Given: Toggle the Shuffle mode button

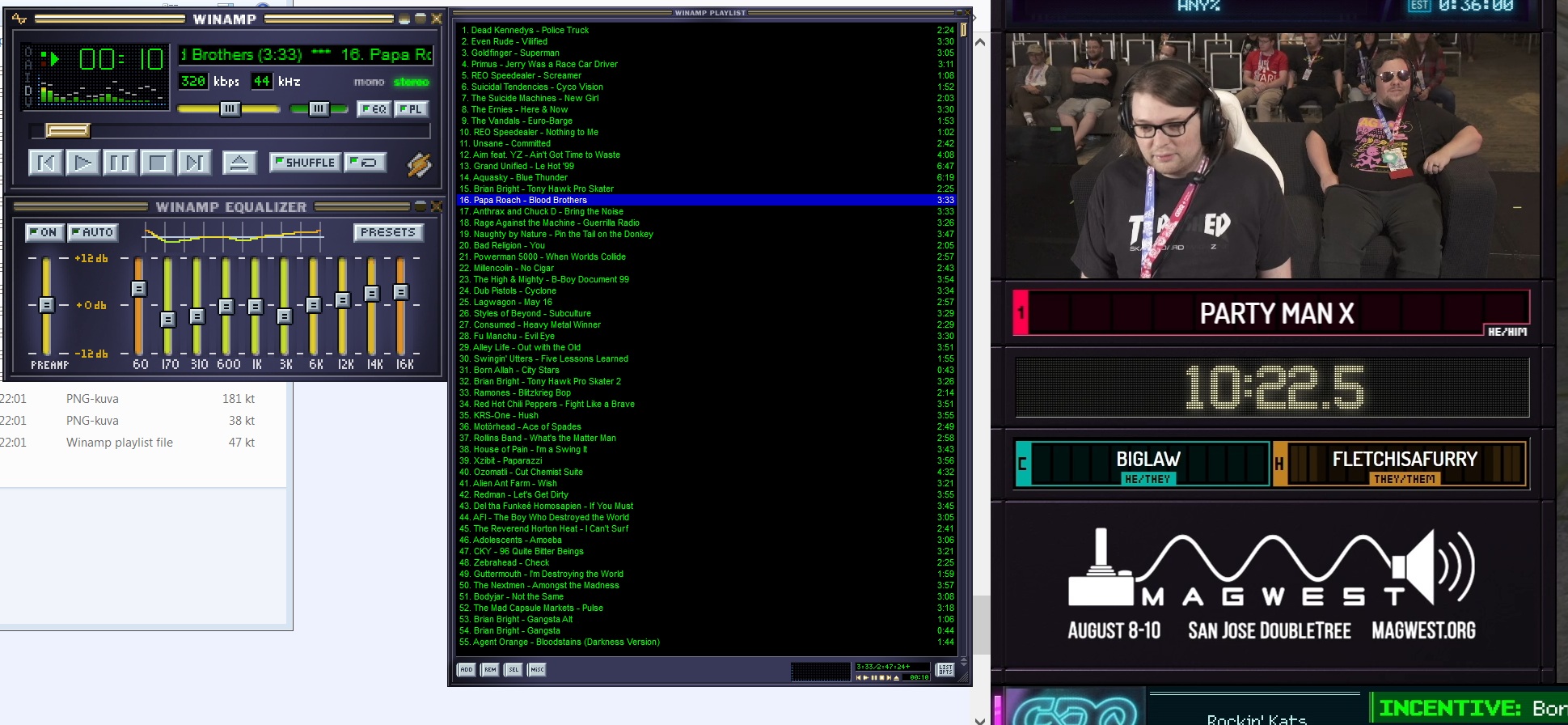Looking at the screenshot, I should [x=305, y=162].
